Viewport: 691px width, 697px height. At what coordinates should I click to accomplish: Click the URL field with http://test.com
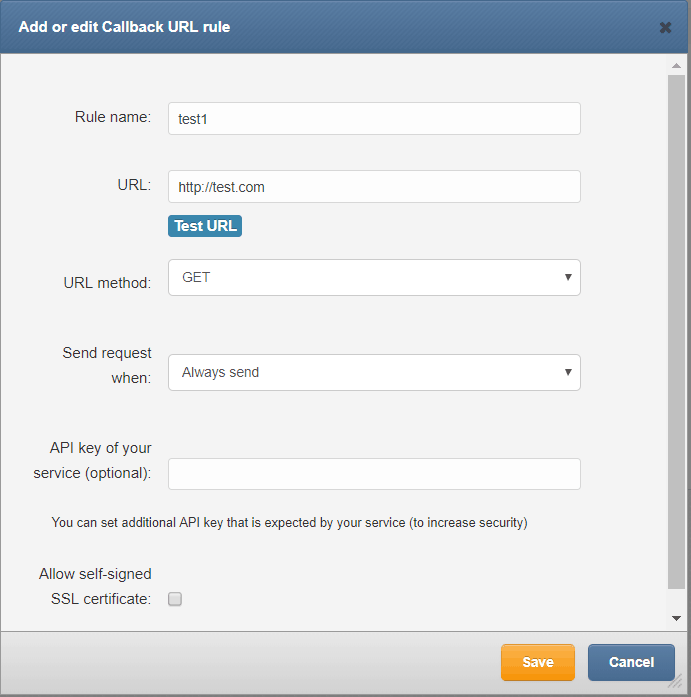click(x=374, y=187)
